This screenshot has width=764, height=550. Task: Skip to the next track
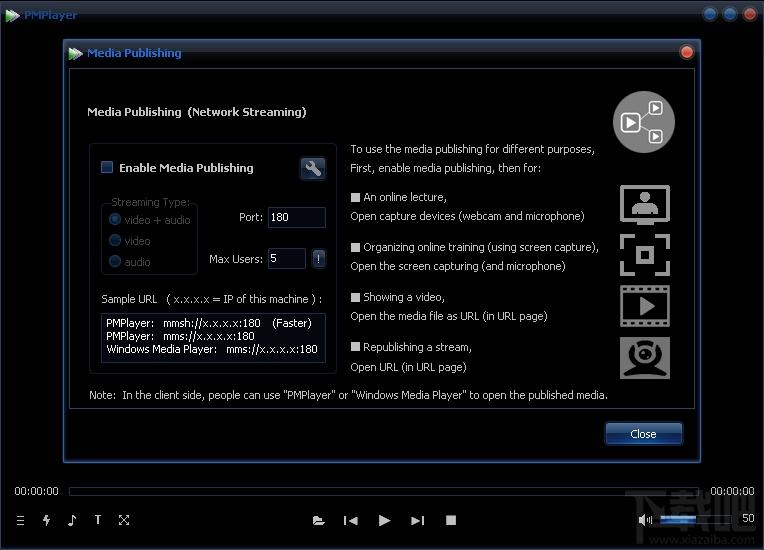(418, 521)
